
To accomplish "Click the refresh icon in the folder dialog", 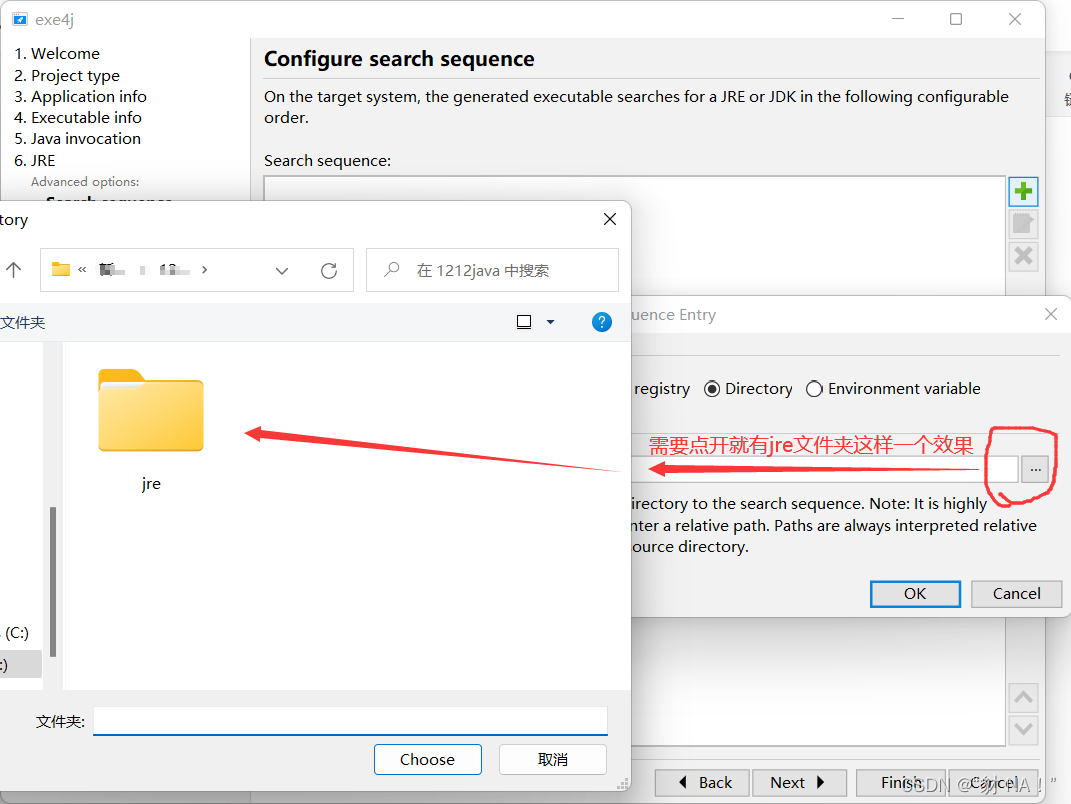I will point(330,270).
